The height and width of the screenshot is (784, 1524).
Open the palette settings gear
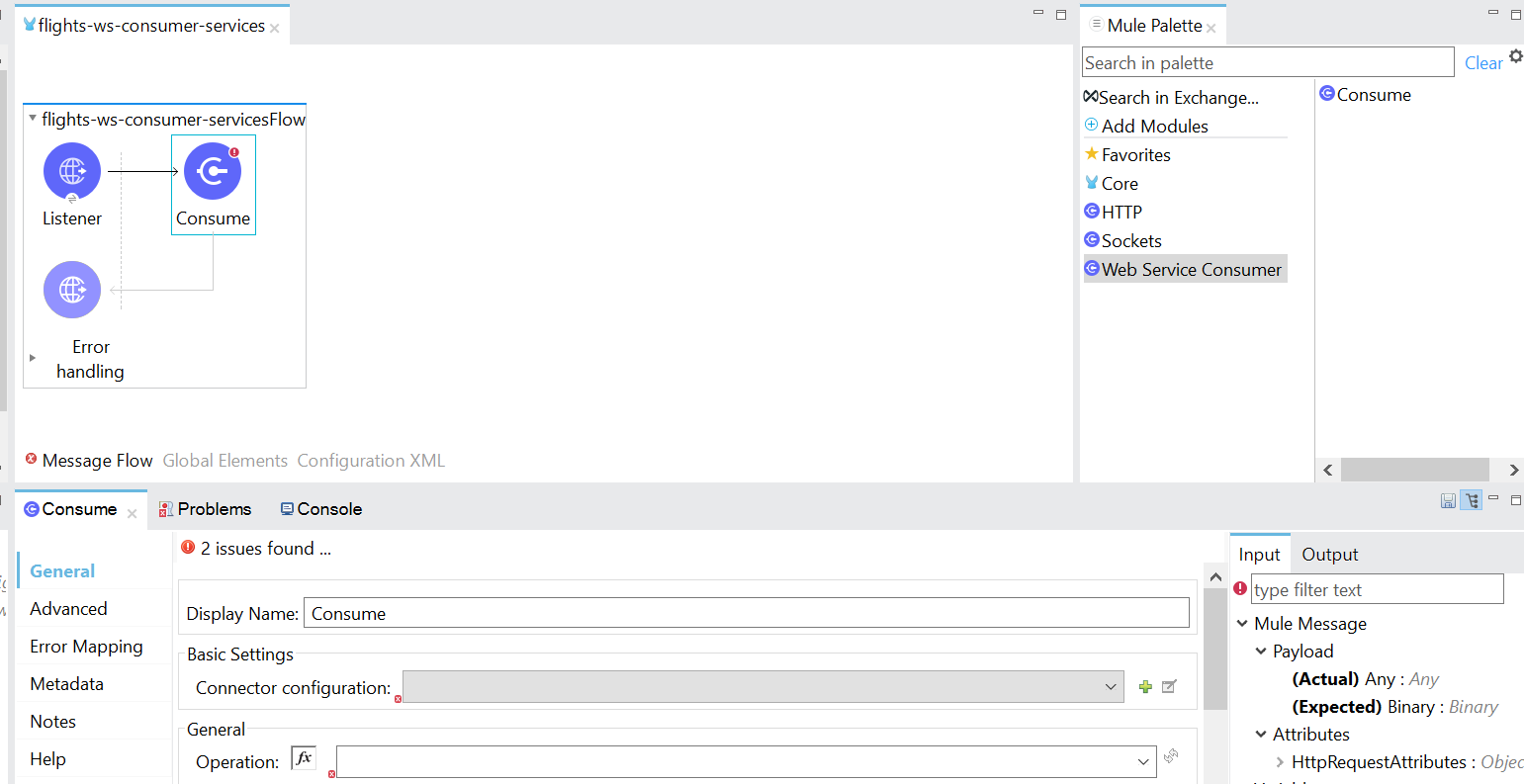point(1515,56)
